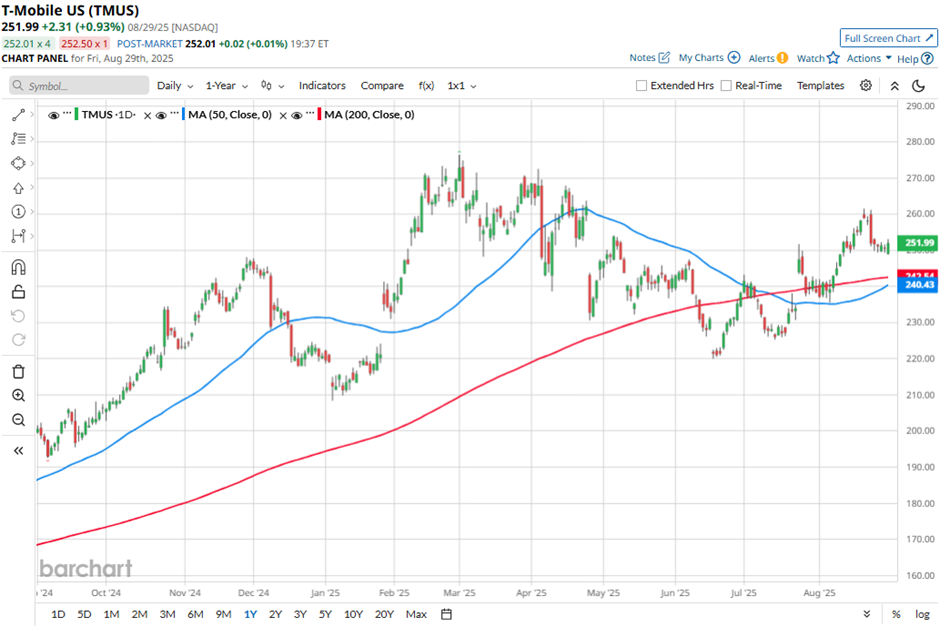Expand the bottom panel double chevron
Image resolution: width=940 pixels, height=627 pixels.
pyautogui.click(x=867, y=614)
